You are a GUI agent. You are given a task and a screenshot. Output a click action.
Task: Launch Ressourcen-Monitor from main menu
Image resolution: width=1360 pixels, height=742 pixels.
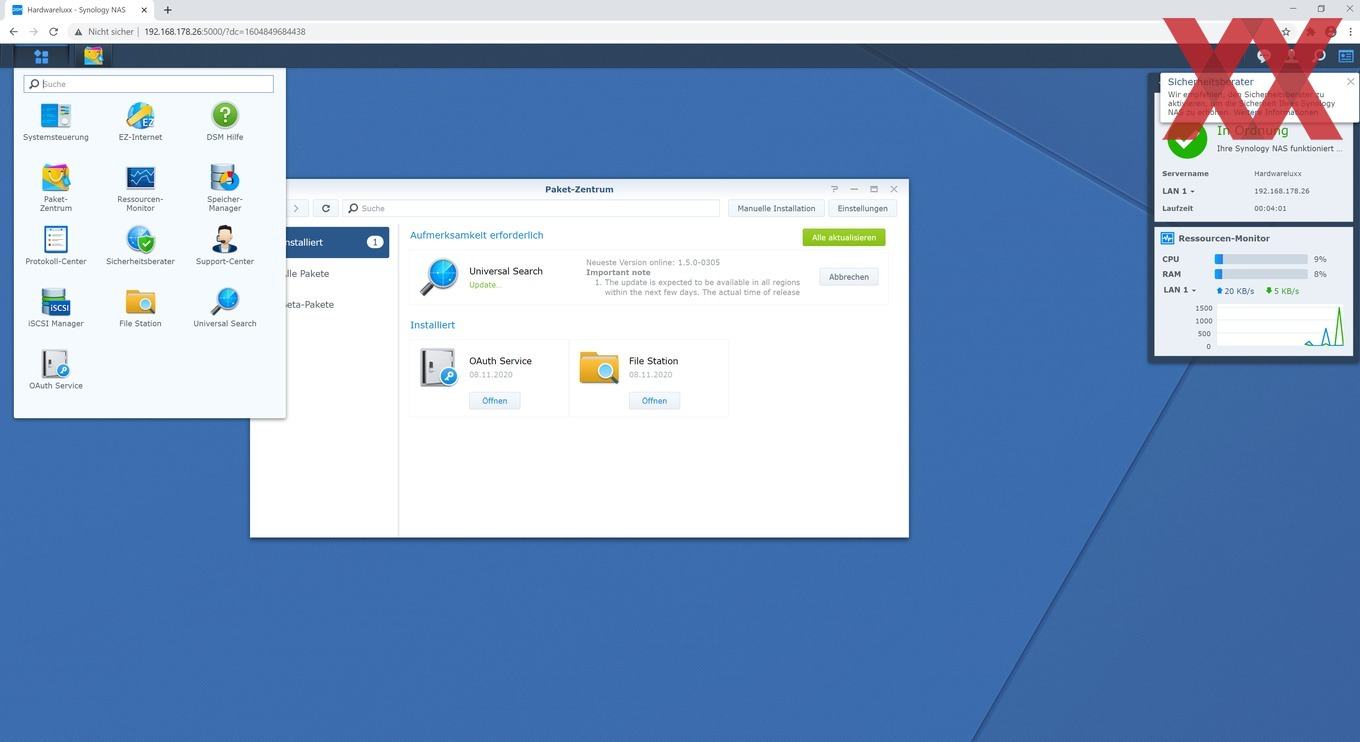[x=140, y=187]
